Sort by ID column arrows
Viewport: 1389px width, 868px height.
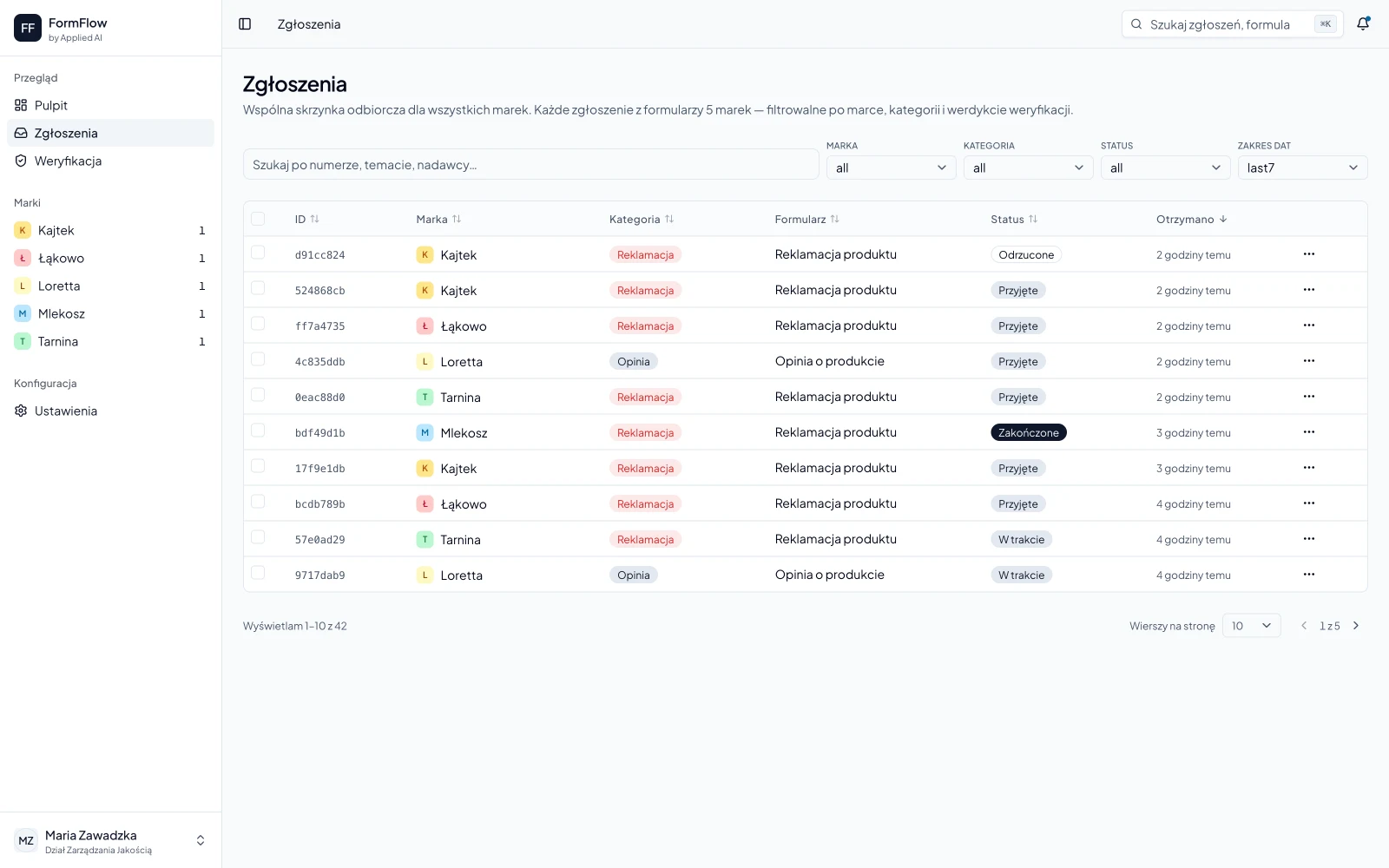coord(315,220)
